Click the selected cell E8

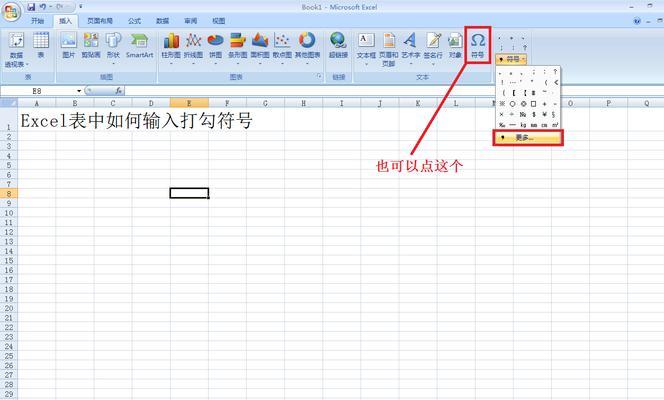189,193
